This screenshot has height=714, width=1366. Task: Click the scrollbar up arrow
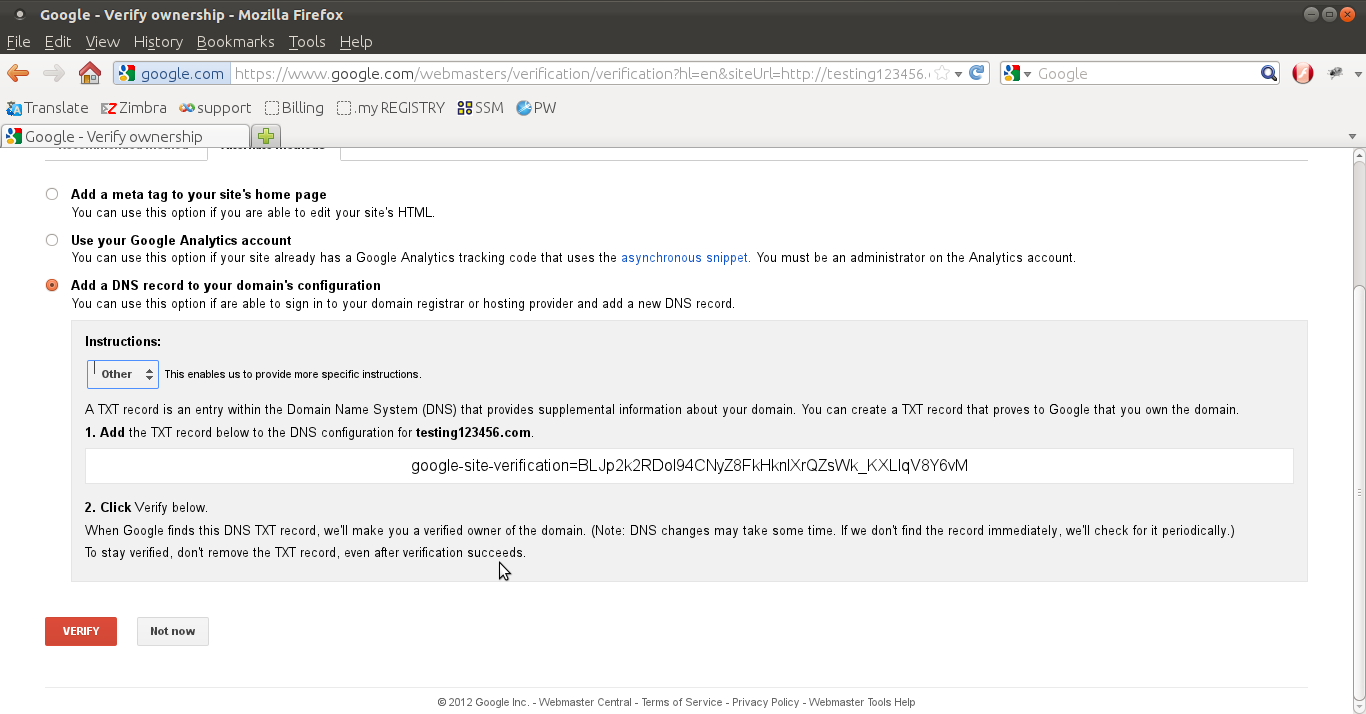coord(1359,156)
